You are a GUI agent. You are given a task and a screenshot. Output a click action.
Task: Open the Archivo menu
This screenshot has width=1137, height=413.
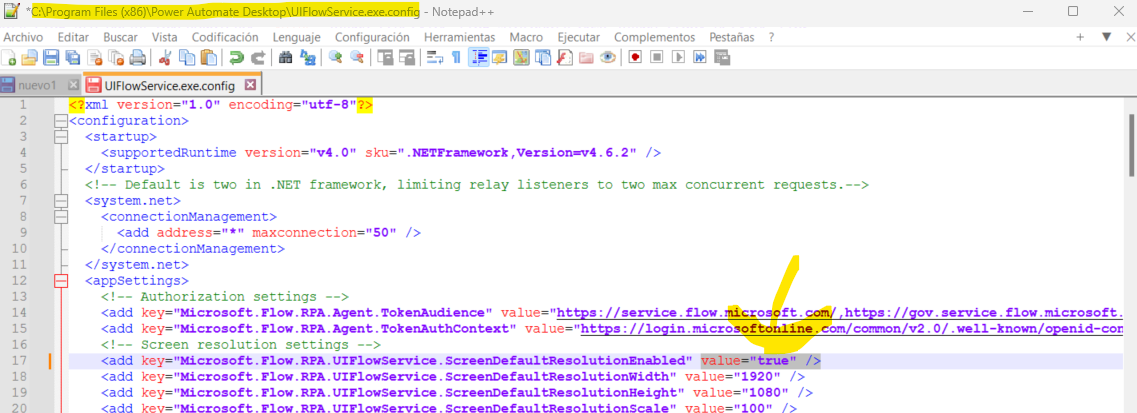pos(23,37)
